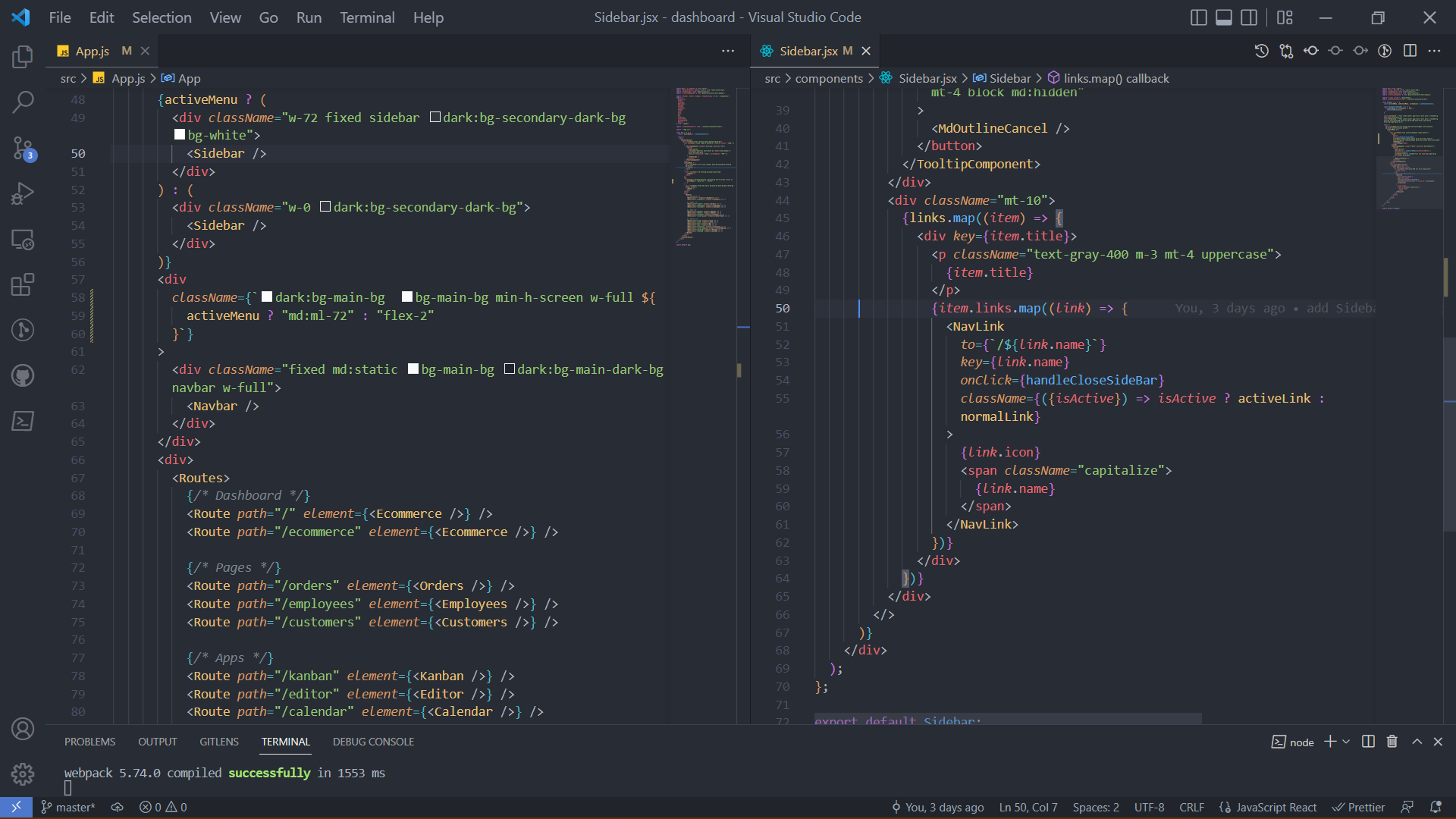
Task: Kill the terminal with trash icon
Action: pyautogui.click(x=1392, y=742)
